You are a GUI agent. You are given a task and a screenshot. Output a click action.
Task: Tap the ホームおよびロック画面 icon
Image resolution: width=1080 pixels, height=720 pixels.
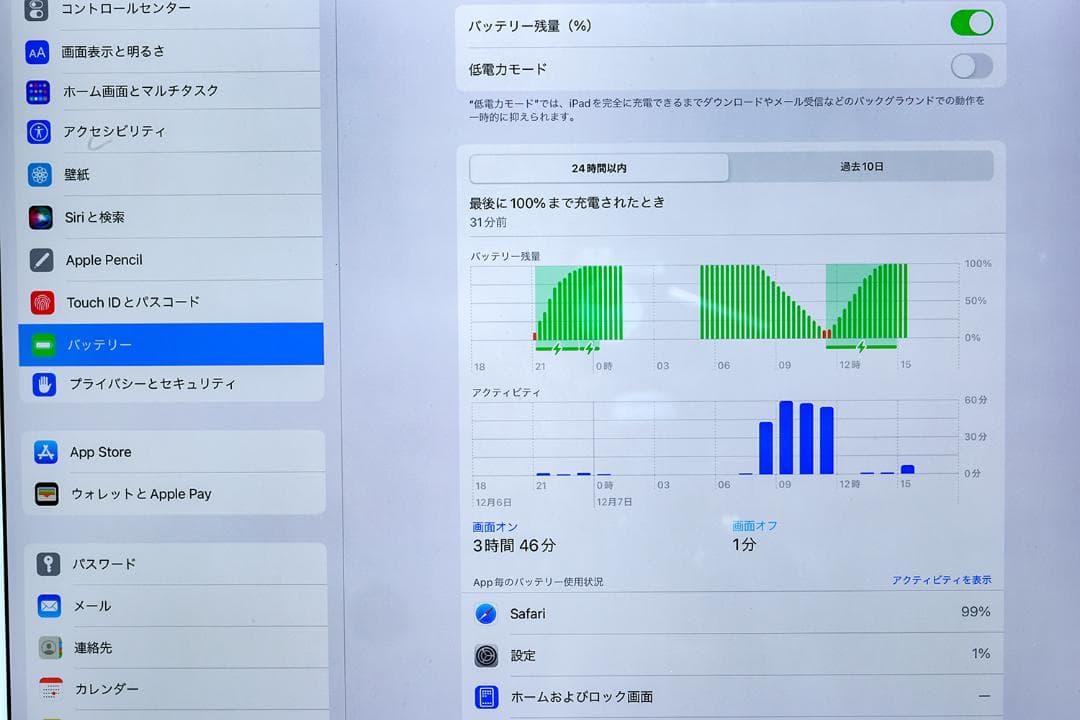(486, 696)
